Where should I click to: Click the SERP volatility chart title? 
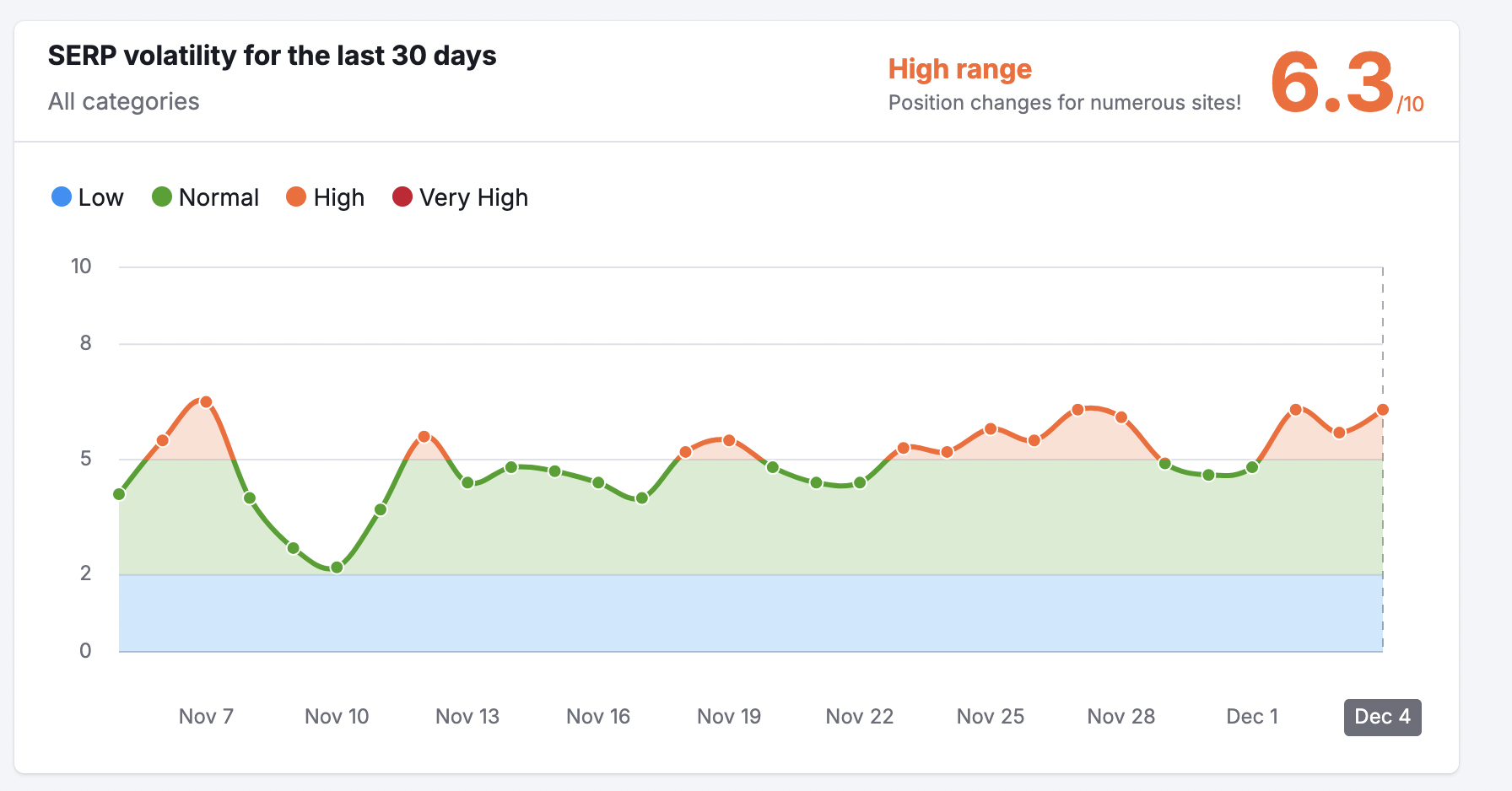pyautogui.click(x=272, y=56)
